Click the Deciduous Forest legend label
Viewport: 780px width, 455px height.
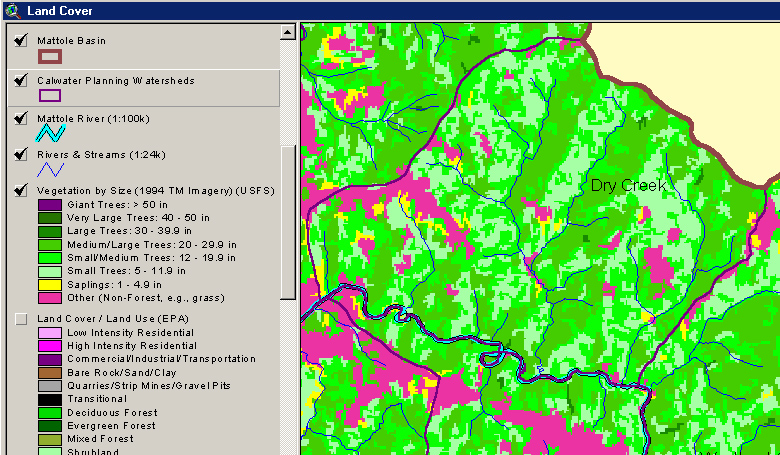click(112, 413)
